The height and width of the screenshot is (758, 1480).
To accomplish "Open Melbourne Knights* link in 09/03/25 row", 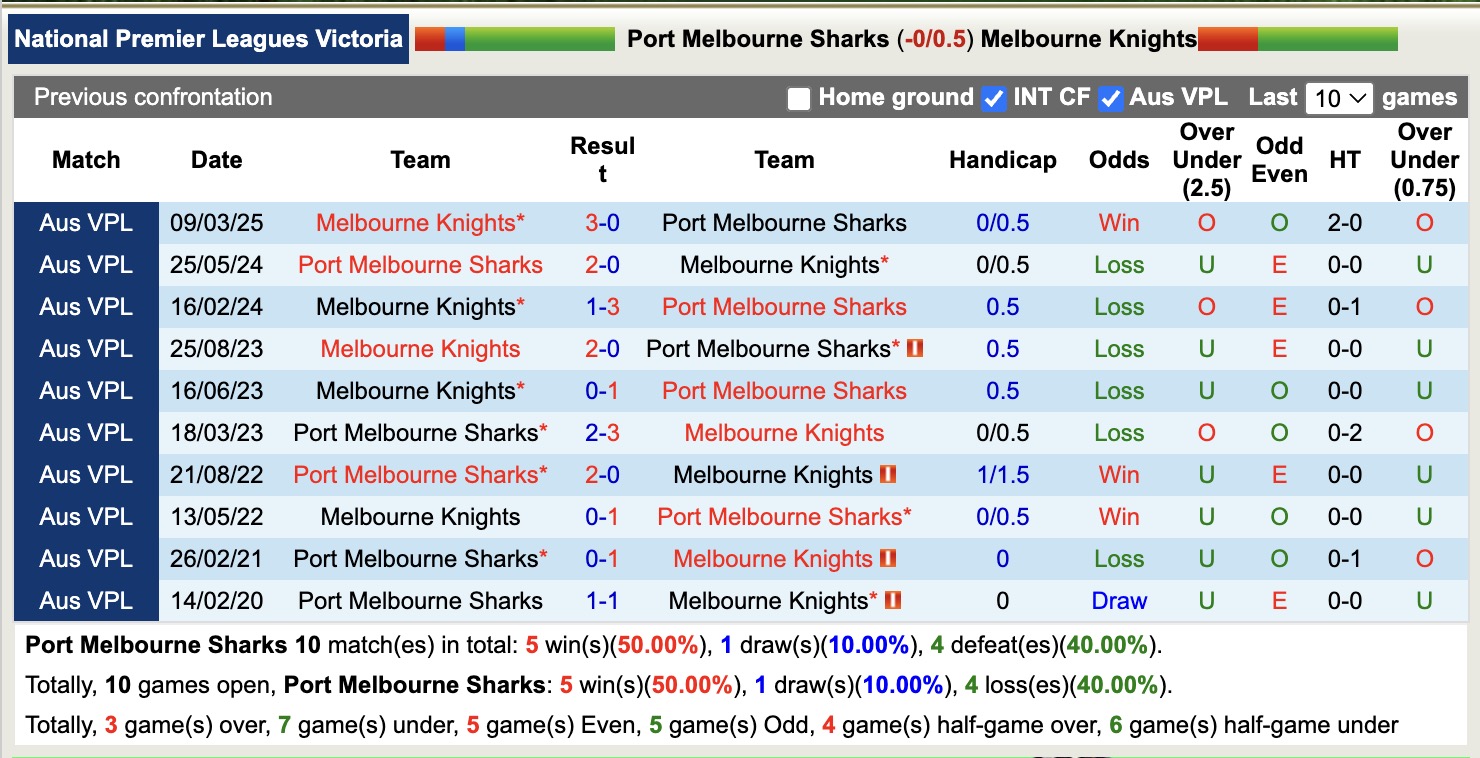I will tap(420, 223).
